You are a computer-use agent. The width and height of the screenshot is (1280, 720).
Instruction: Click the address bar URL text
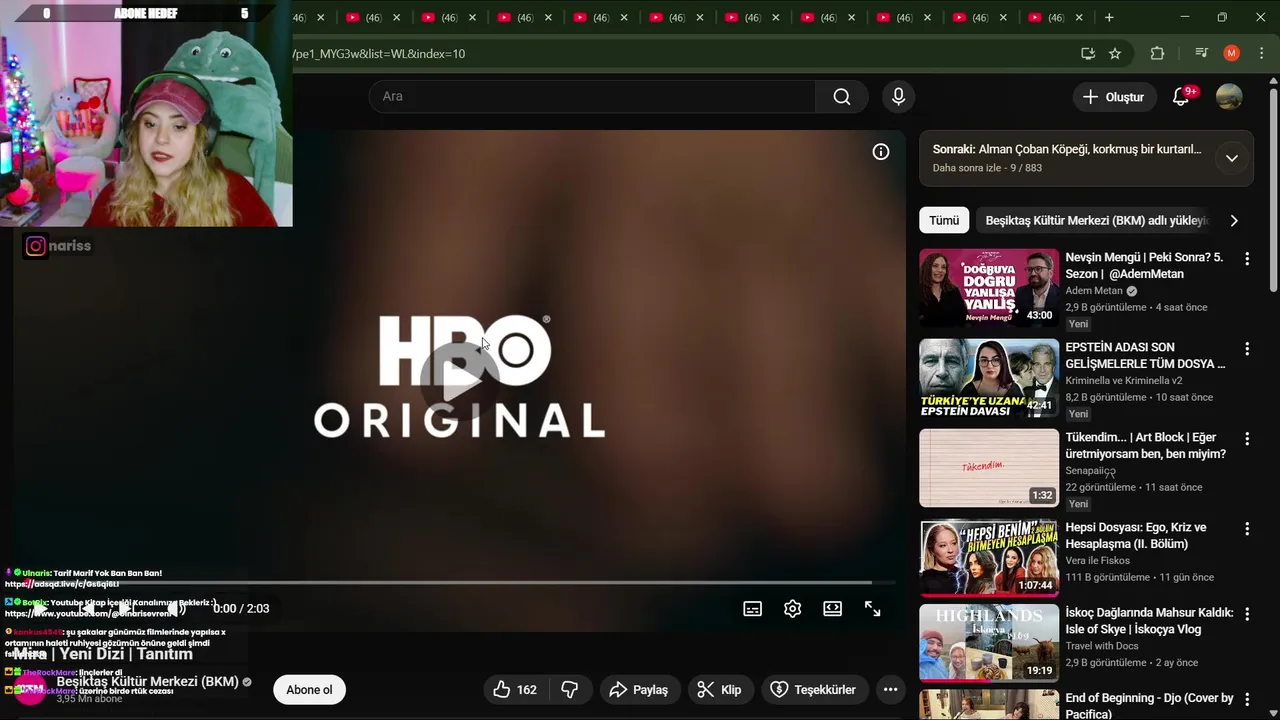coord(379,54)
